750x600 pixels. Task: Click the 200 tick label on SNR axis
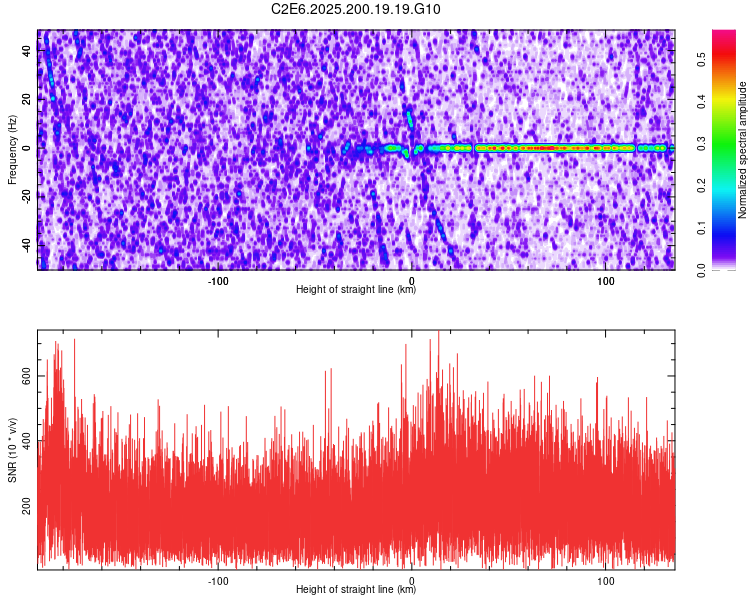coord(27,506)
